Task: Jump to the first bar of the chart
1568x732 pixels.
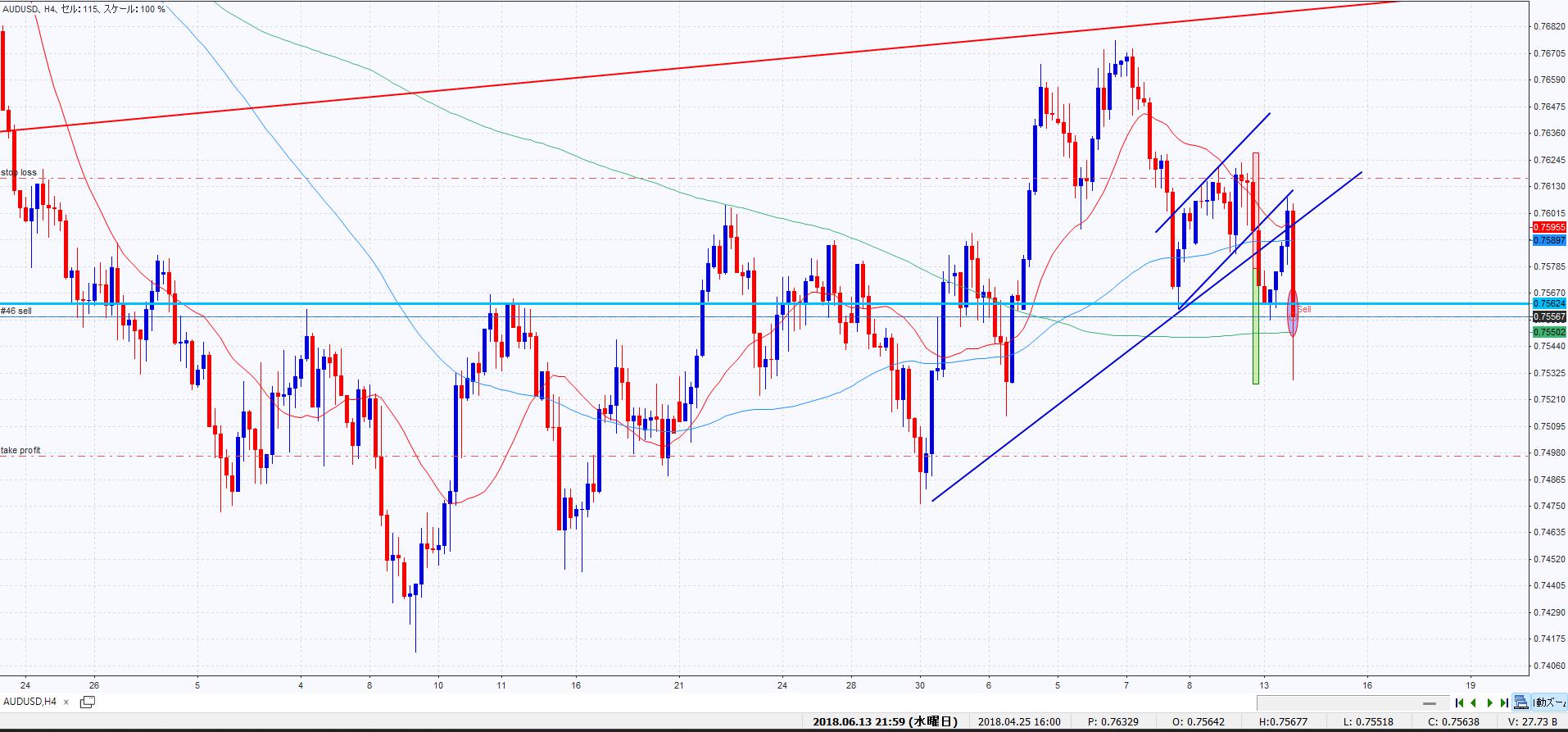Action: pos(1459,702)
